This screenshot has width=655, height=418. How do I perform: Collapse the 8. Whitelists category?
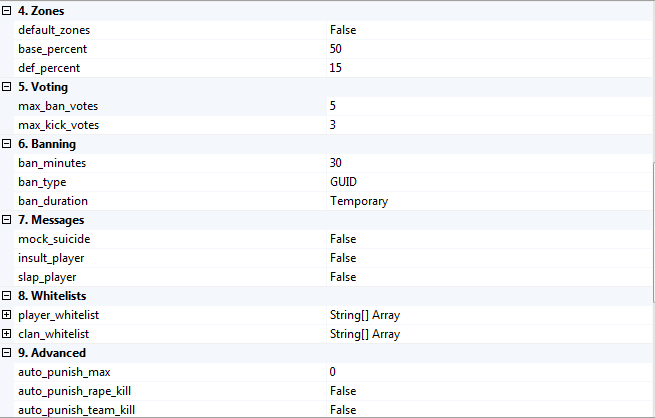click(x=8, y=296)
